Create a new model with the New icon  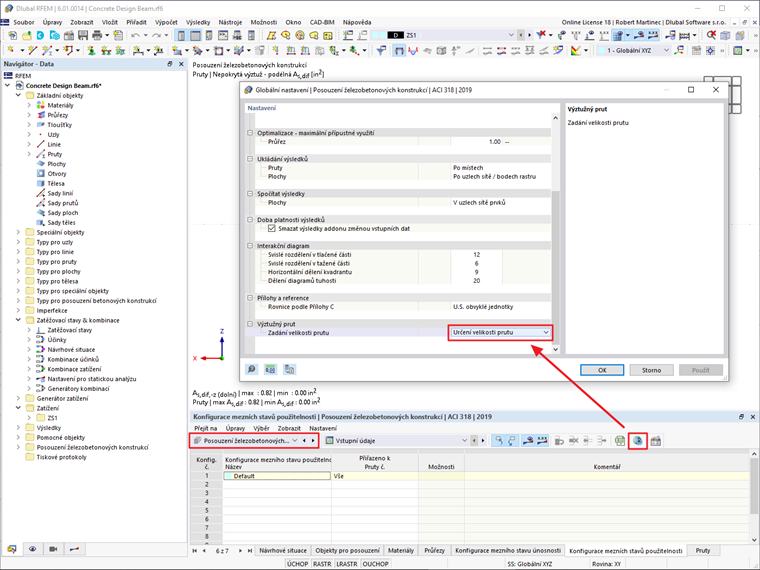coord(13,35)
